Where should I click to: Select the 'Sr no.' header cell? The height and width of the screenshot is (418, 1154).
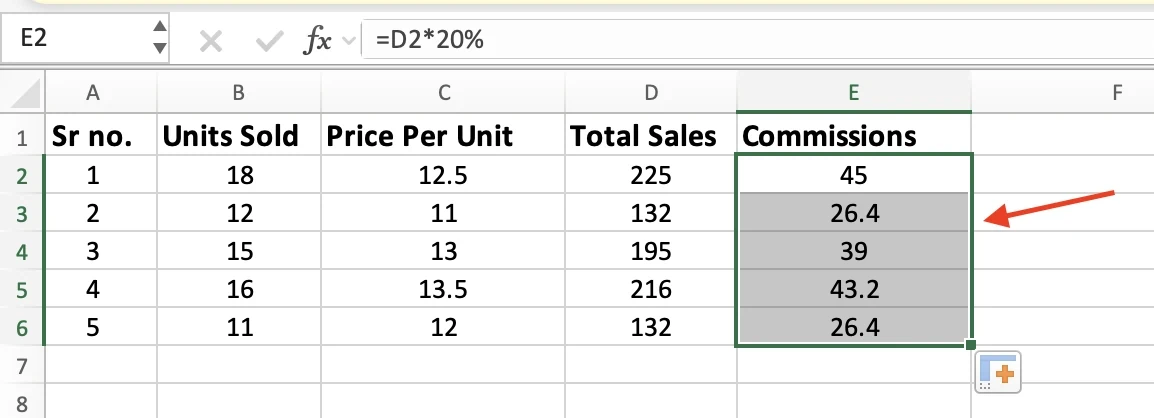101,136
